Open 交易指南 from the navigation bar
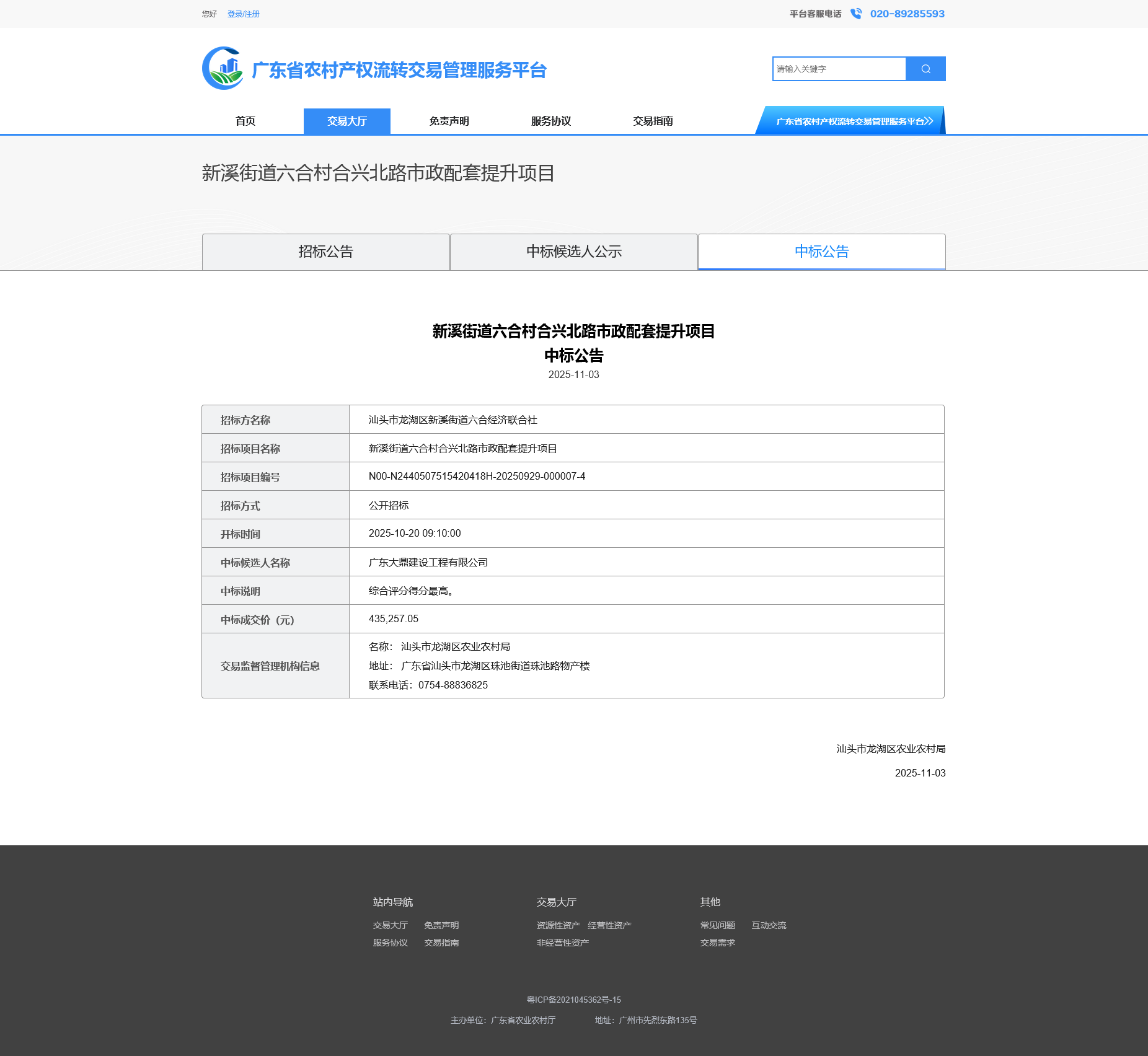 point(653,121)
